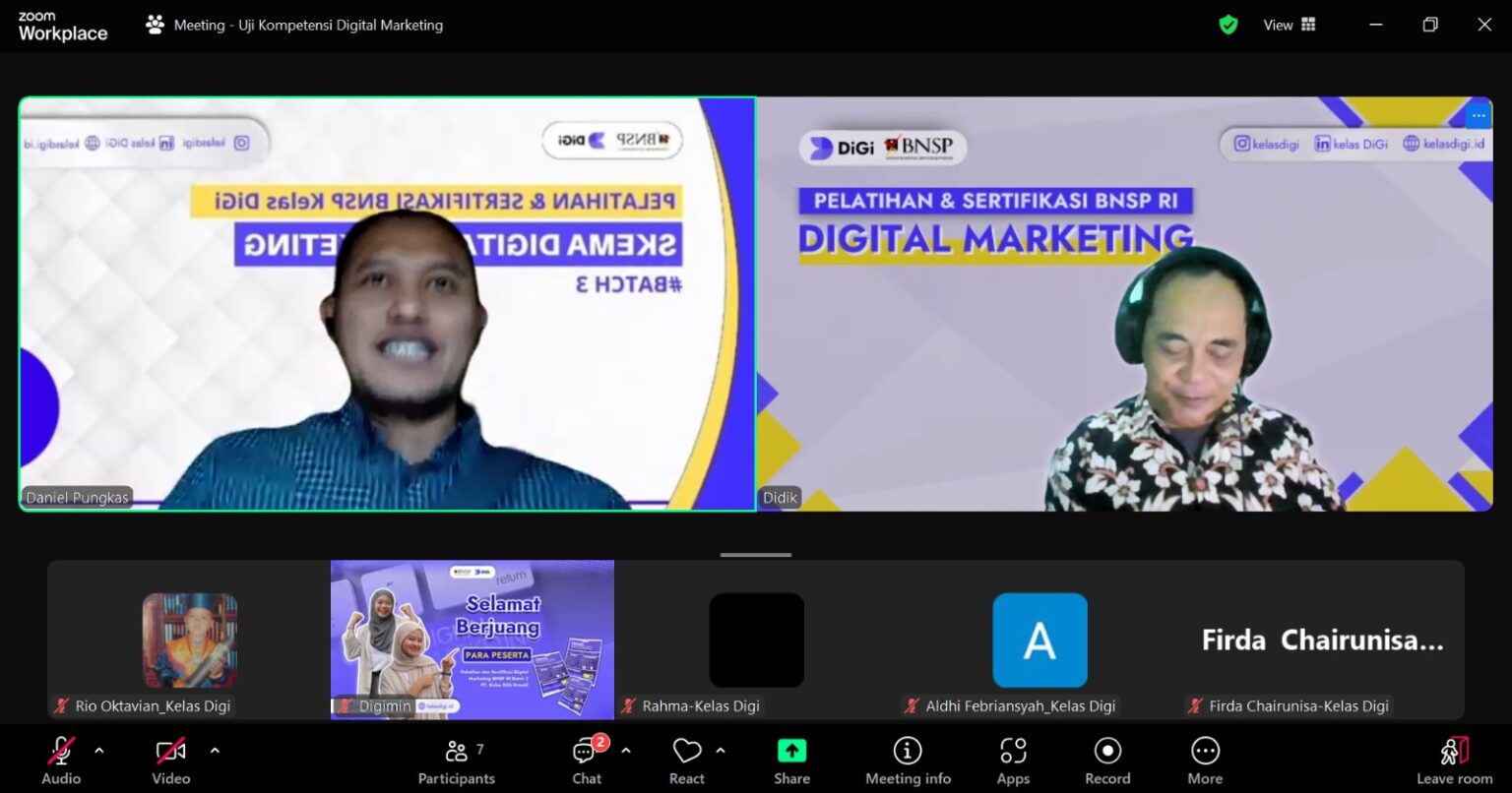
Task: Click the 'Daniel Pungkas' name label
Action: click(x=77, y=497)
